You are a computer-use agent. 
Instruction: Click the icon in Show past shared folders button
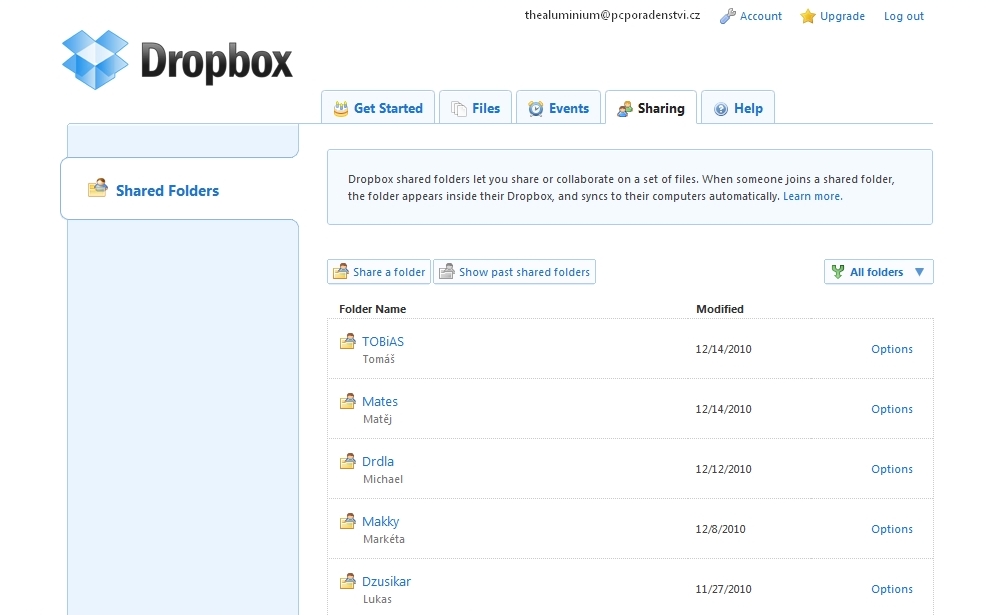tap(447, 271)
